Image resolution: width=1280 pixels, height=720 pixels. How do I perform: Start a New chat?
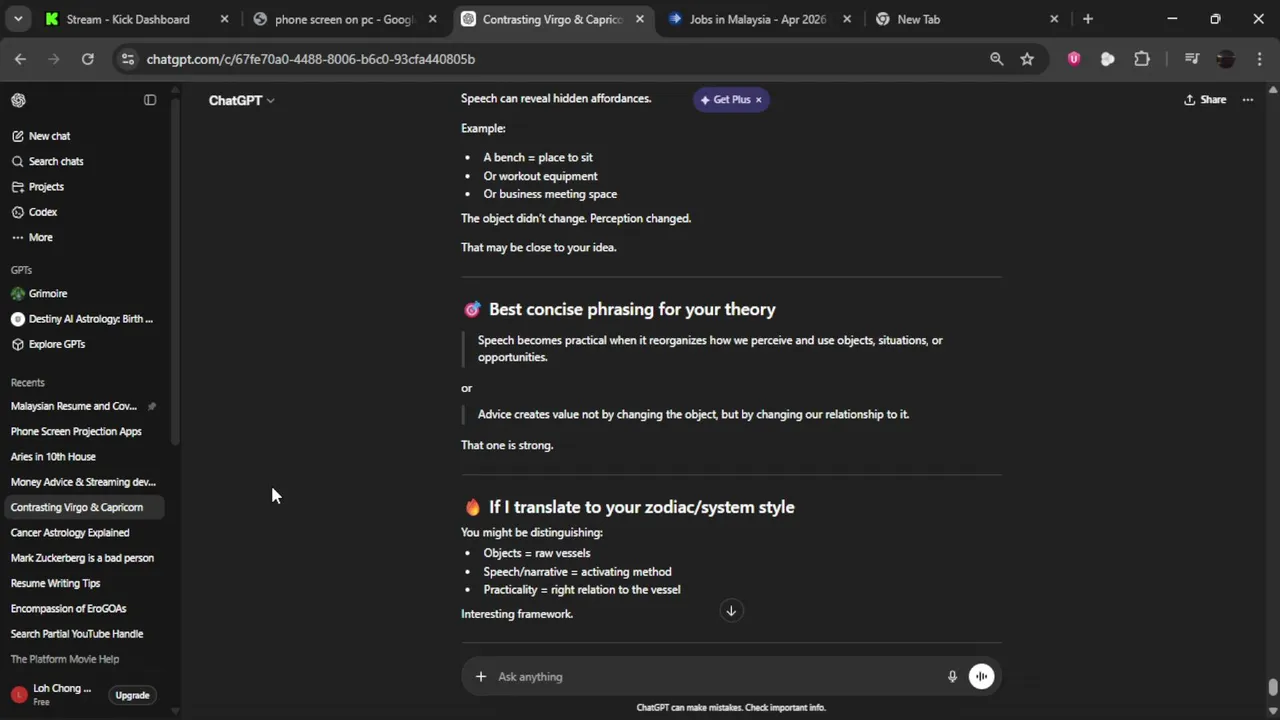point(49,136)
